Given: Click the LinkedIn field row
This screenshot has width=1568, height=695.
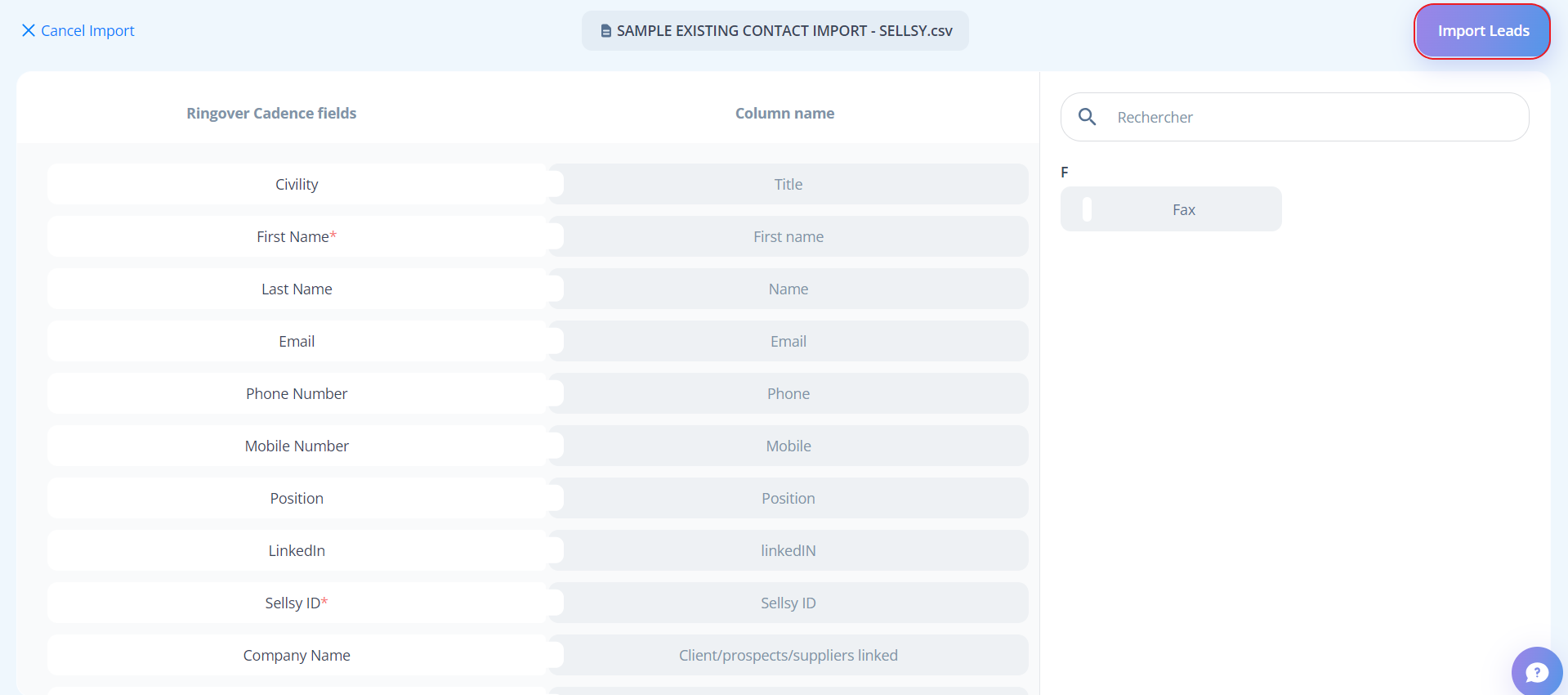Looking at the screenshot, I should [x=297, y=550].
